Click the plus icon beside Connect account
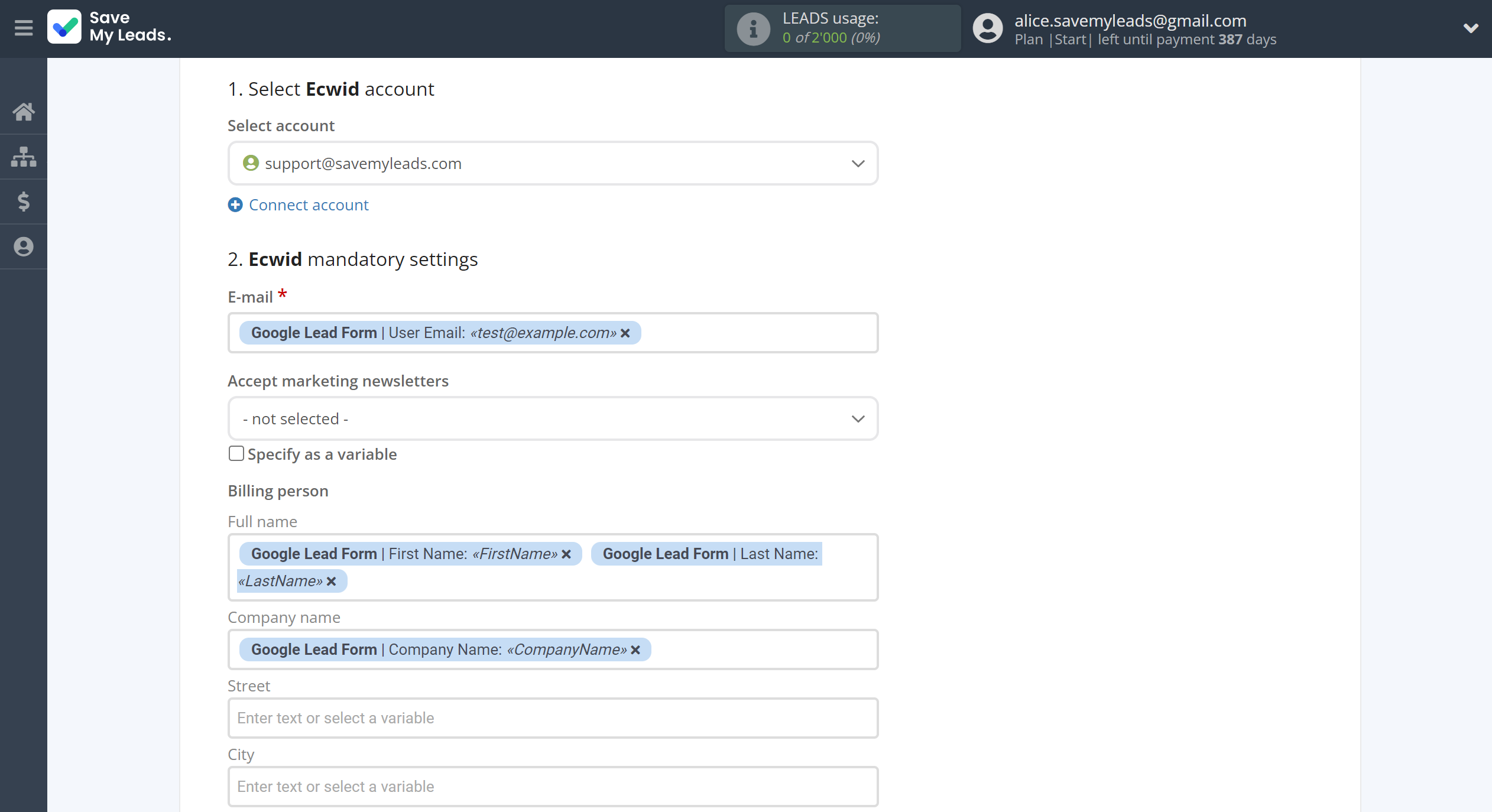This screenshot has height=812, width=1492. point(235,204)
